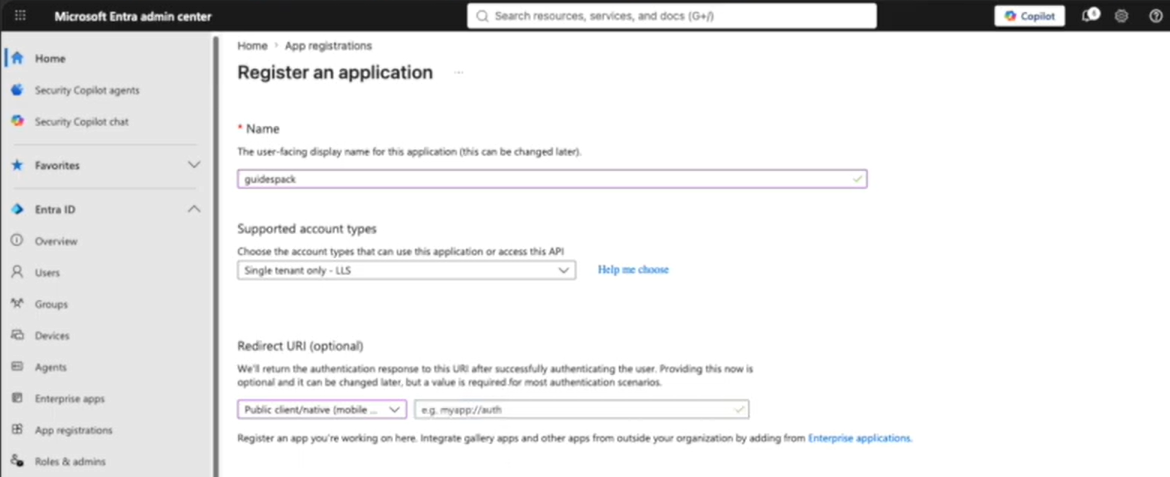Click the Help me choose link

click(633, 270)
